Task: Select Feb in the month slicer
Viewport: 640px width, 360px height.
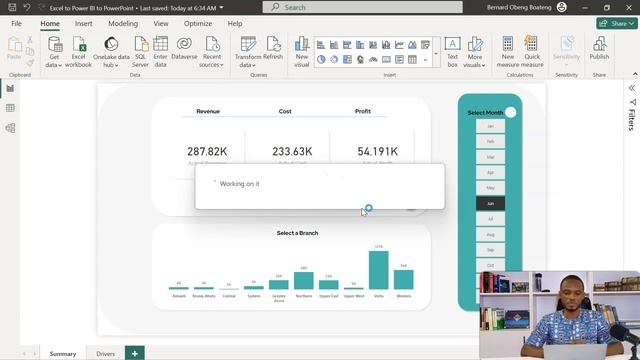Action: click(x=490, y=142)
